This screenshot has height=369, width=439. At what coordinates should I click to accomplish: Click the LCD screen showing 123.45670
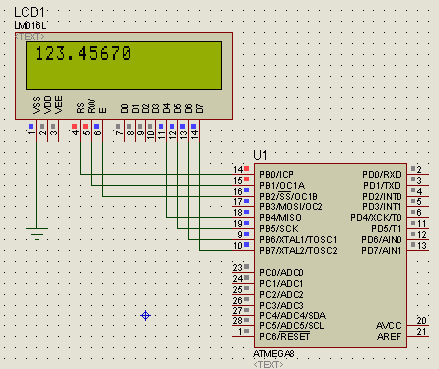(x=124, y=65)
